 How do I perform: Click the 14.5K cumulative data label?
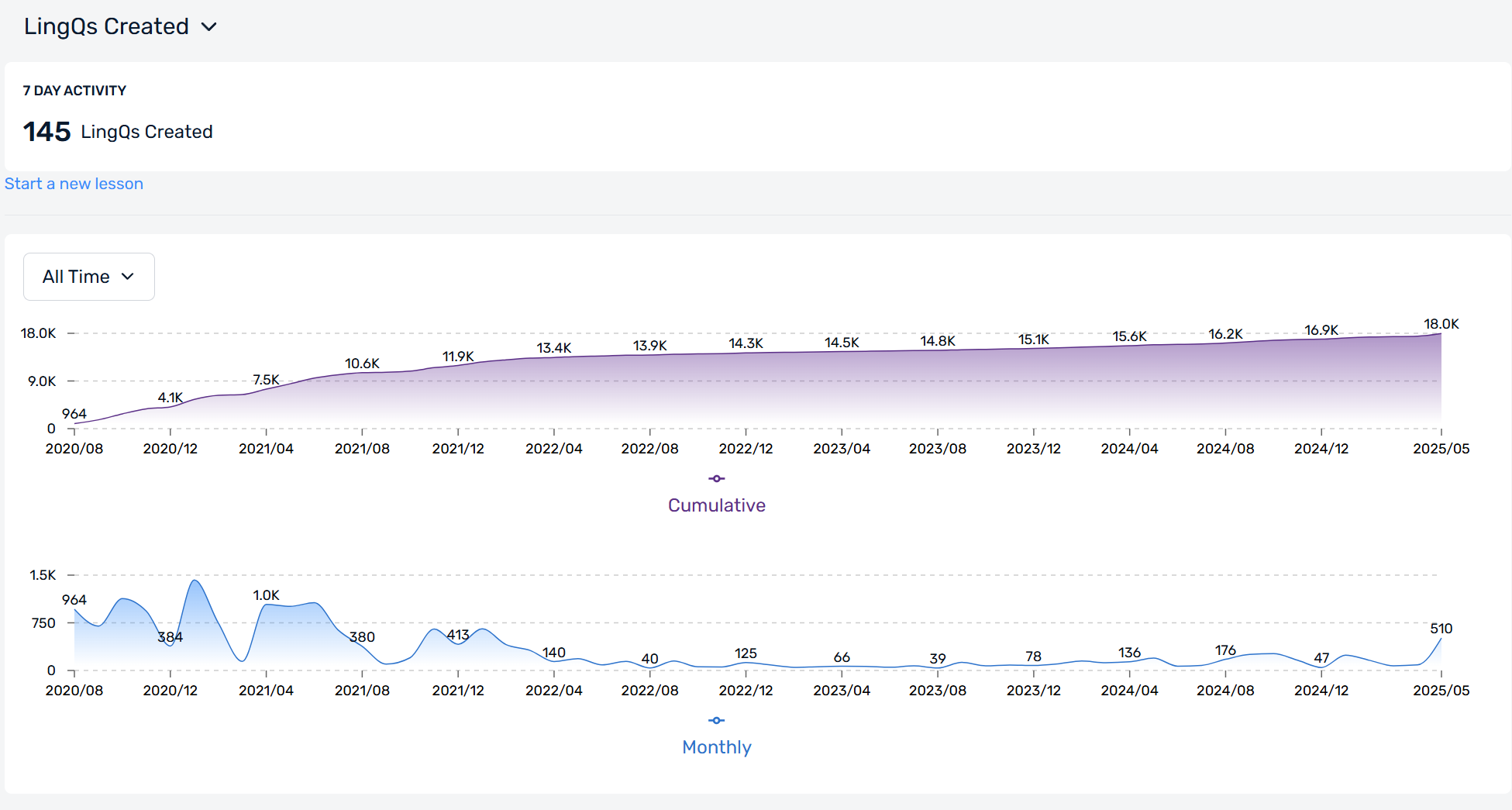click(842, 343)
